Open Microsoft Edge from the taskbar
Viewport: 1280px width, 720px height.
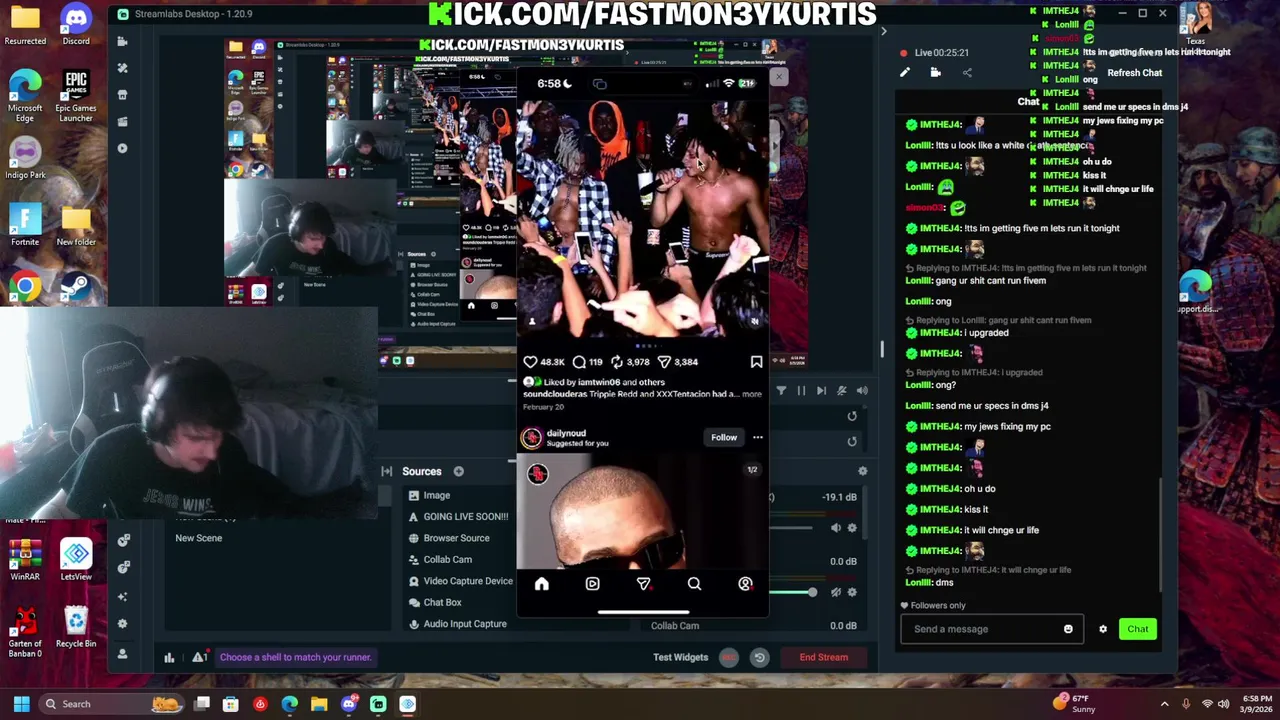pos(289,704)
